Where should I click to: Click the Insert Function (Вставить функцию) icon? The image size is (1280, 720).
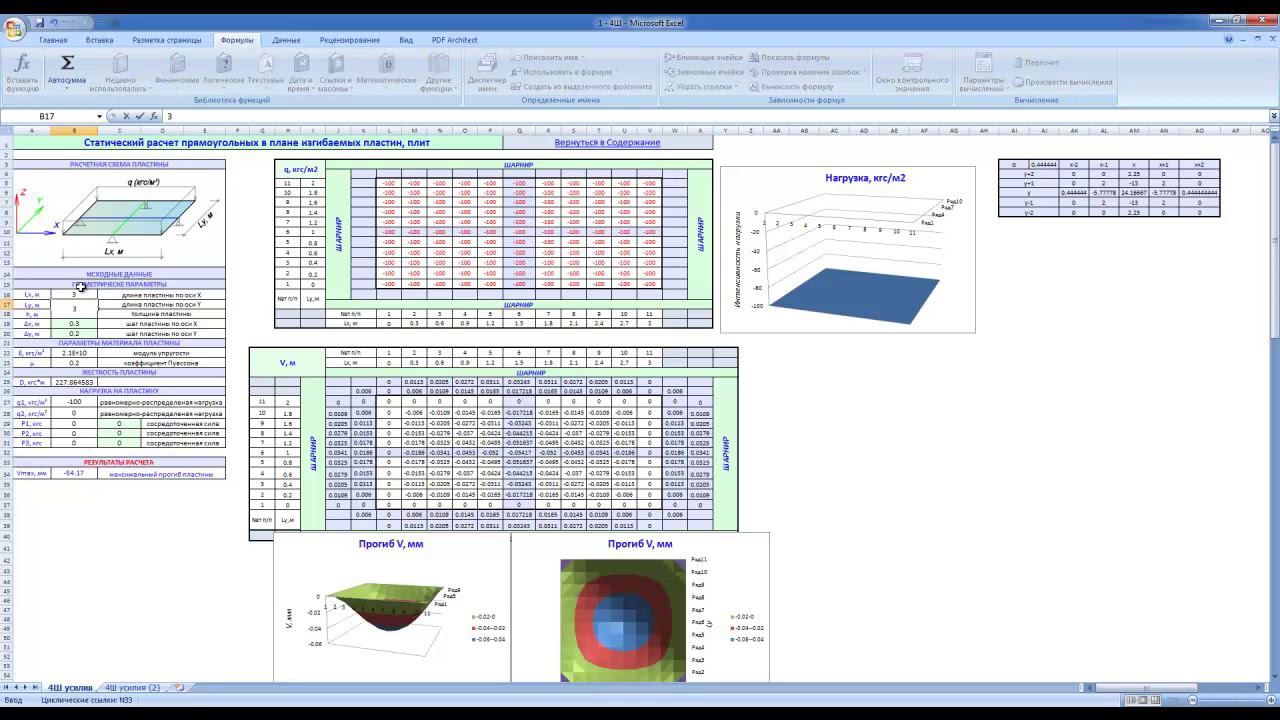click(22, 73)
